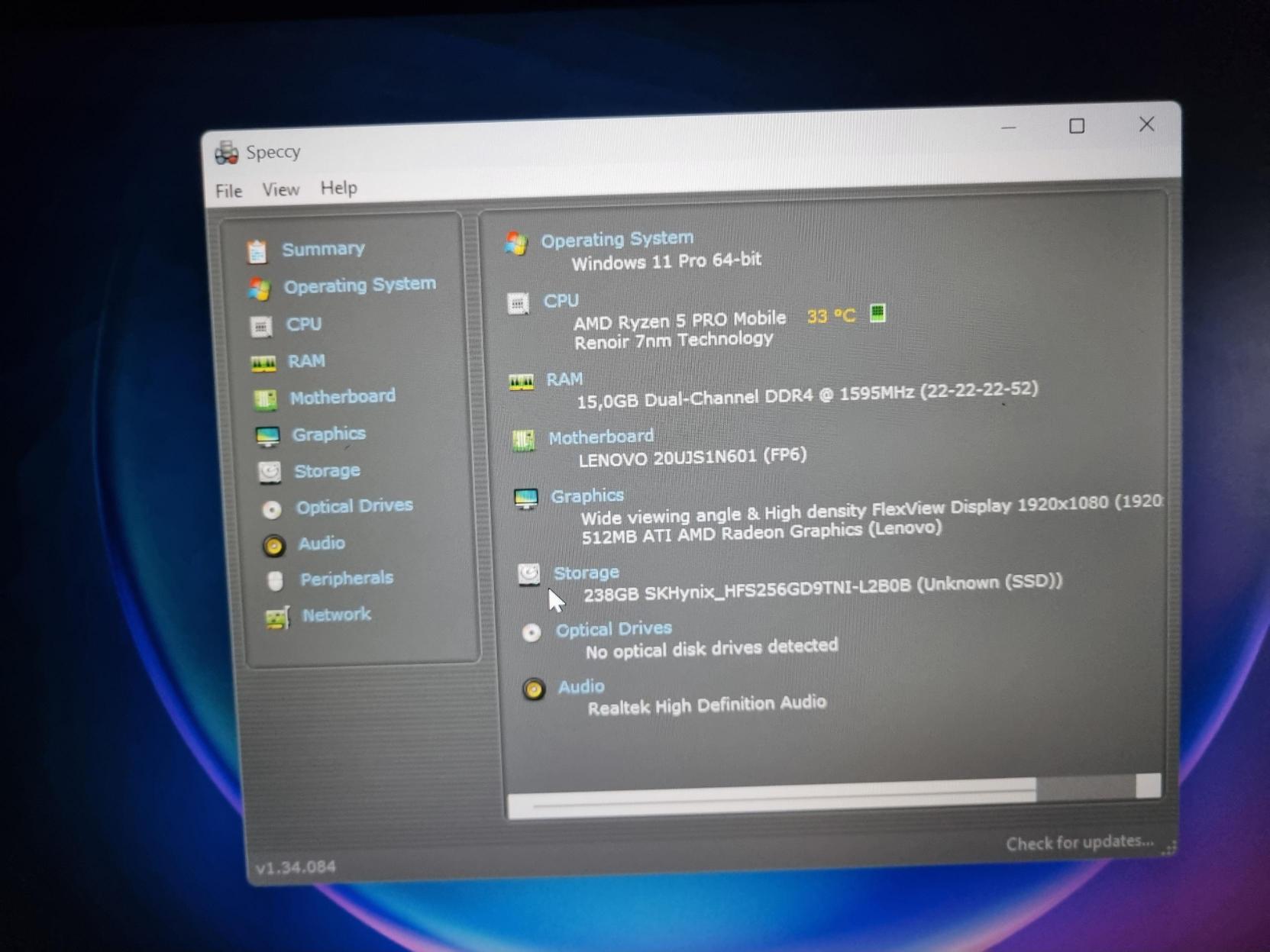Select Audio in the sidebar list
Screen dimensions: 1270x952
point(322,544)
